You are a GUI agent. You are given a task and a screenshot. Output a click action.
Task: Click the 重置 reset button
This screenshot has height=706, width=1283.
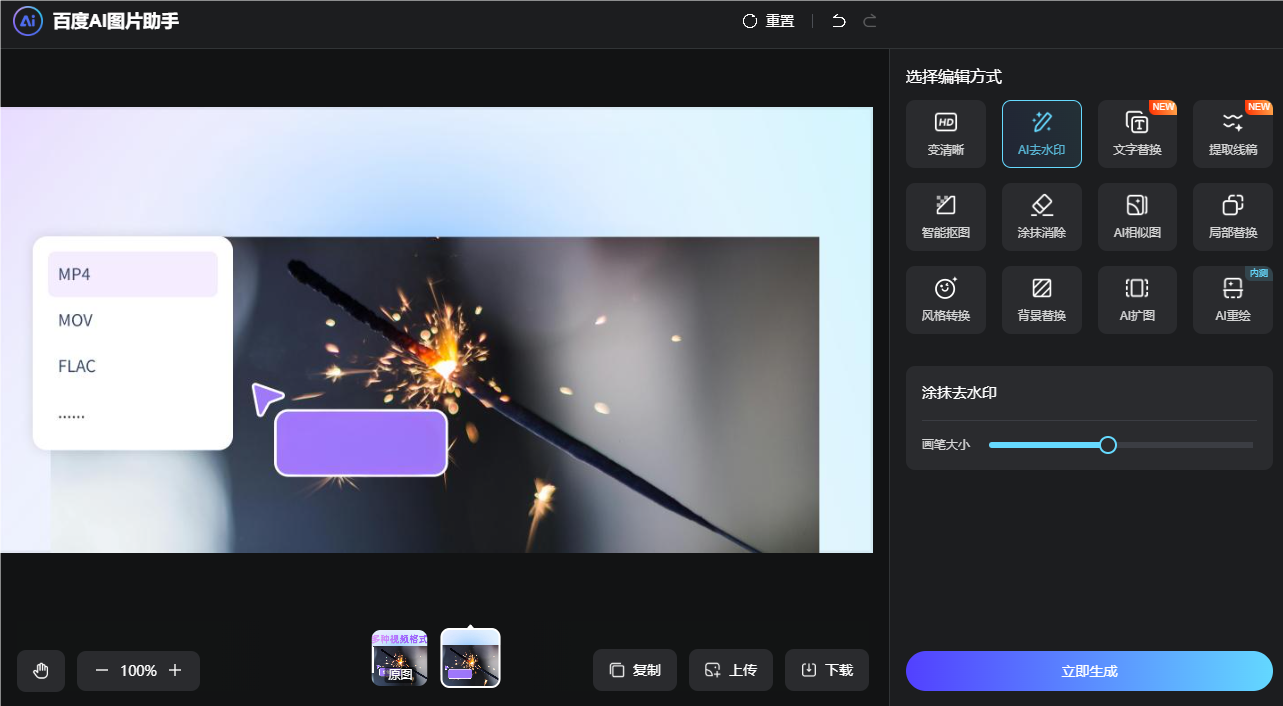tap(768, 21)
